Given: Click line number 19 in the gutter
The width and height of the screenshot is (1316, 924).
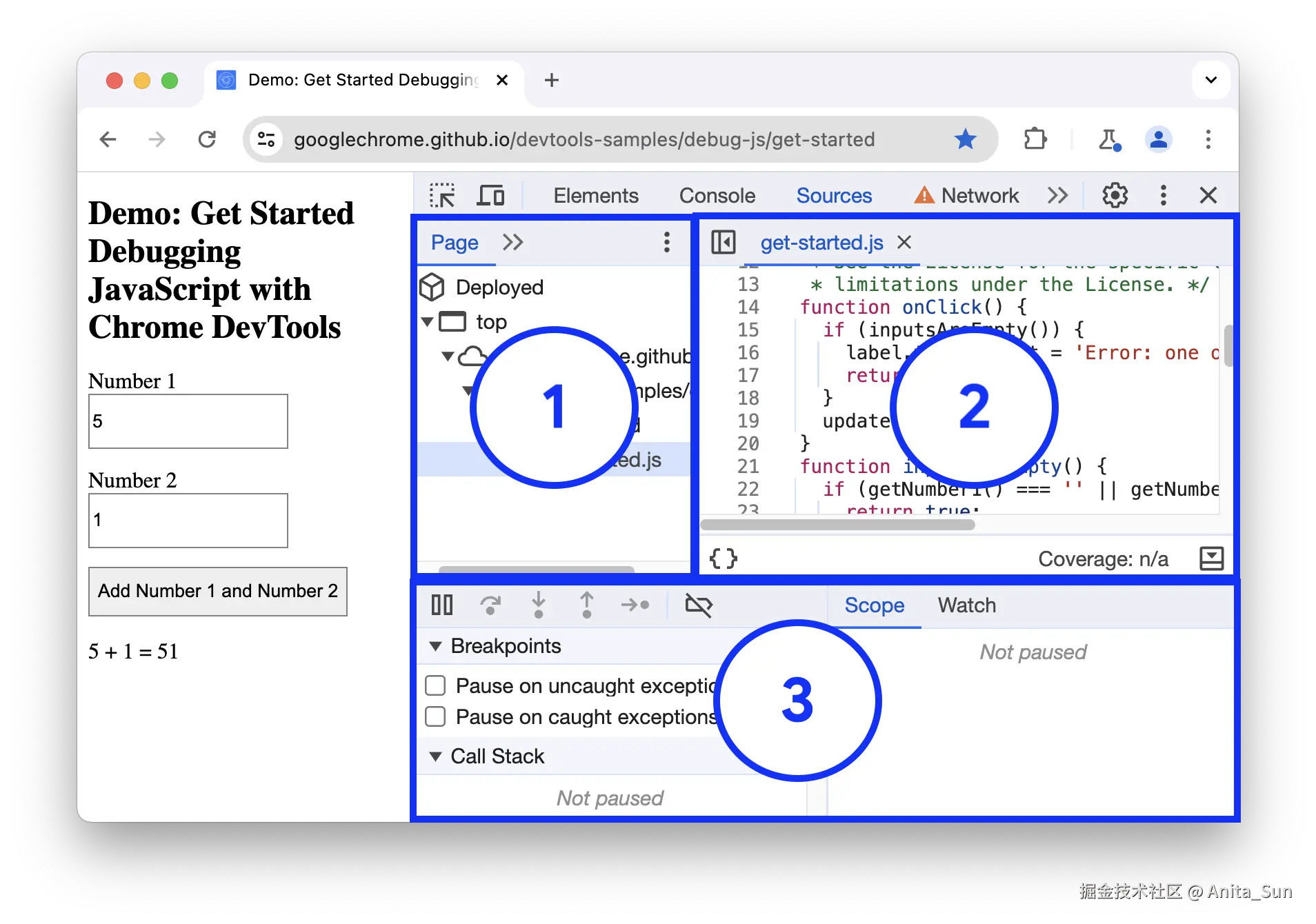Looking at the screenshot, I should pyautogui.click(x=748, y=421).
